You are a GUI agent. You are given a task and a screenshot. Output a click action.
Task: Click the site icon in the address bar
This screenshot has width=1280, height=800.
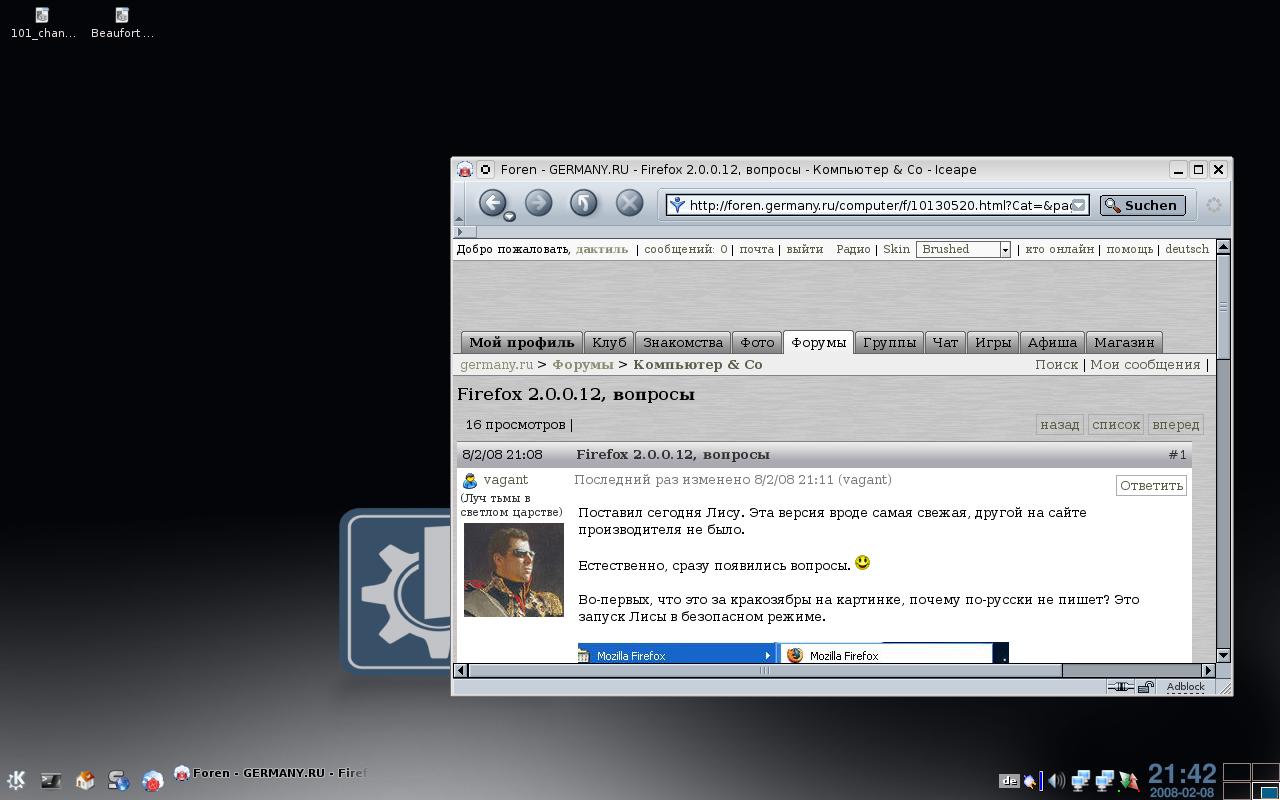[677, 205]
